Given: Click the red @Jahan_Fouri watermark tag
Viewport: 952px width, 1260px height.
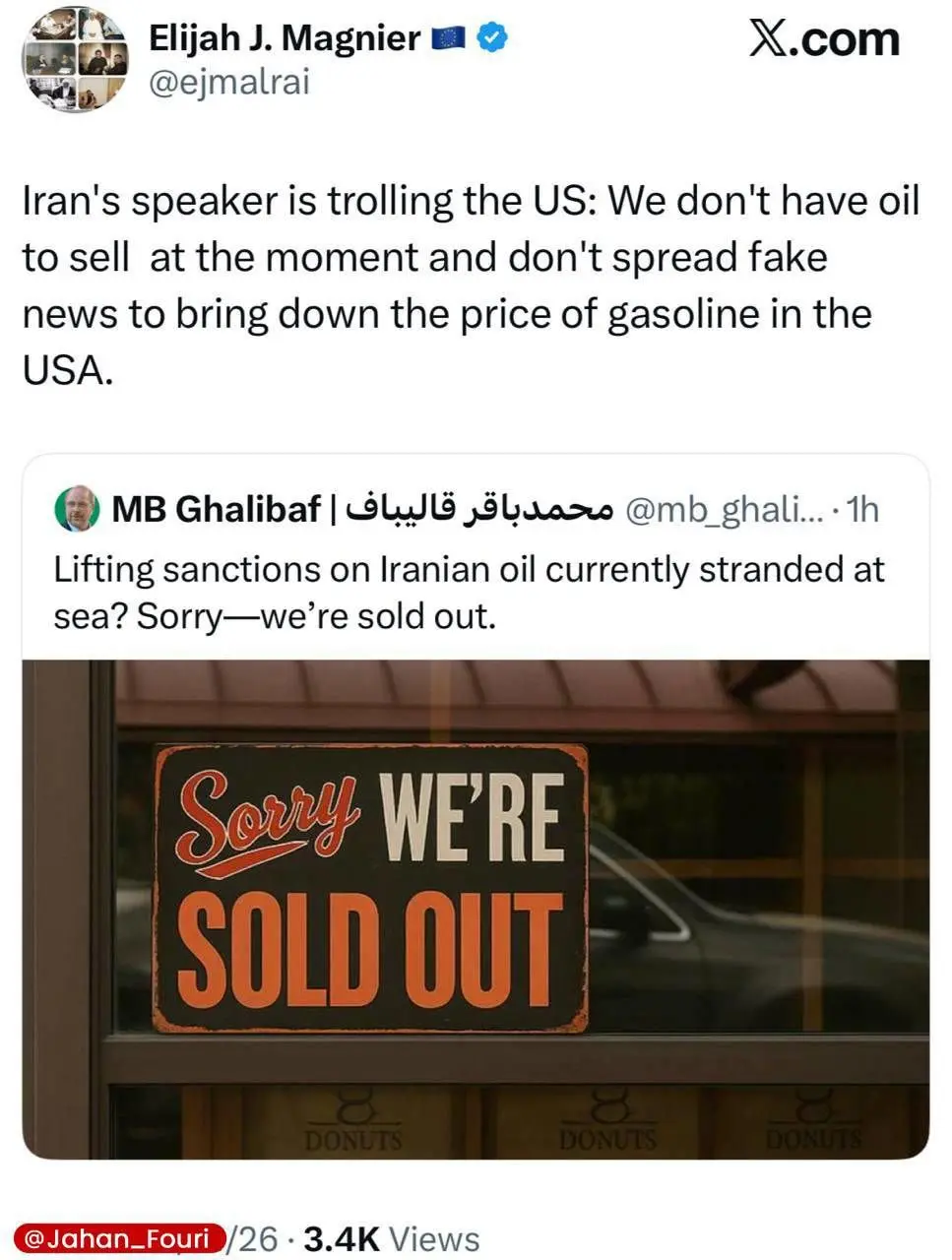Looking at the screenshot, I should (118, 1237).
